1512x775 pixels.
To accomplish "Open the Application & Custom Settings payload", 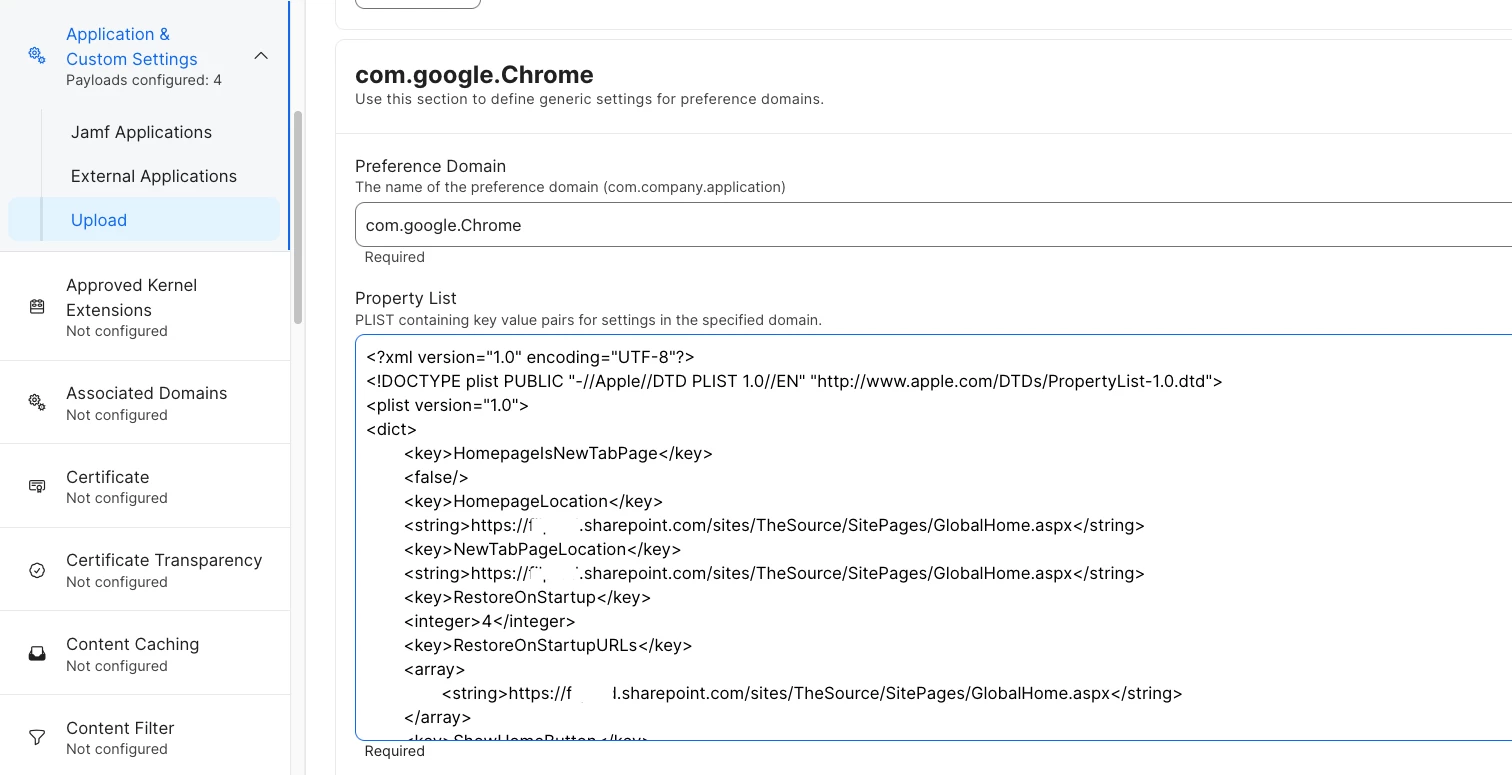I will (x=144, y=56).
